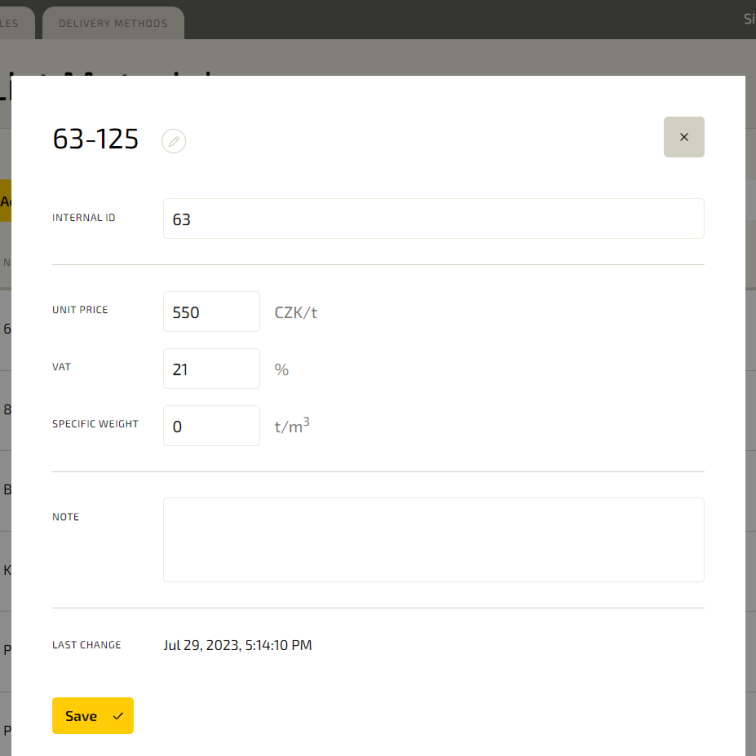Click the Specific Weight field showing 0
The image size is (756, 756).
click(x=211, y=425)
